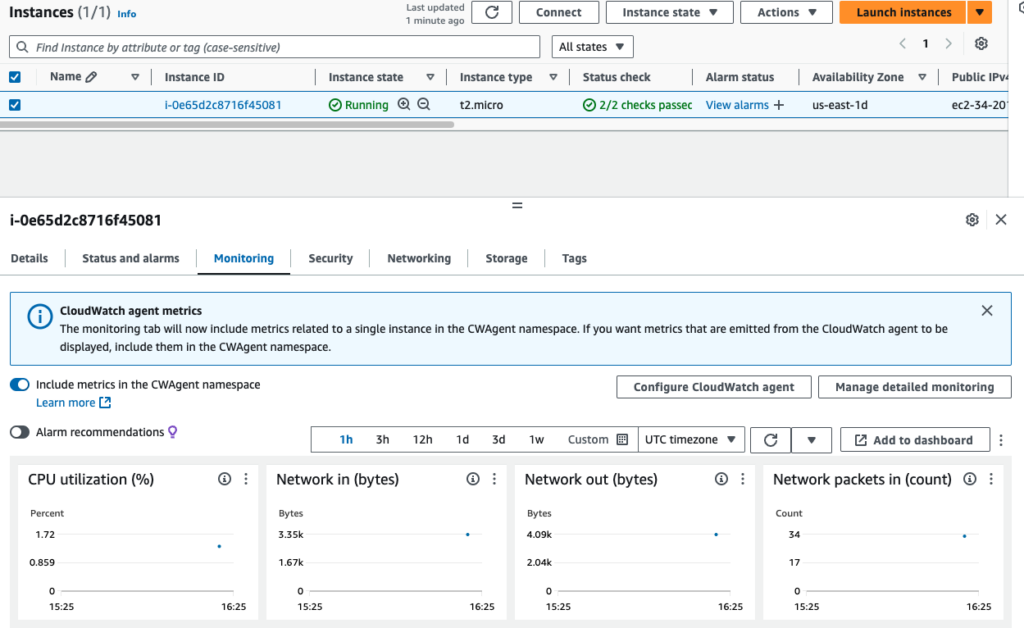Open the Status and alarms tab

coord(131,259)
